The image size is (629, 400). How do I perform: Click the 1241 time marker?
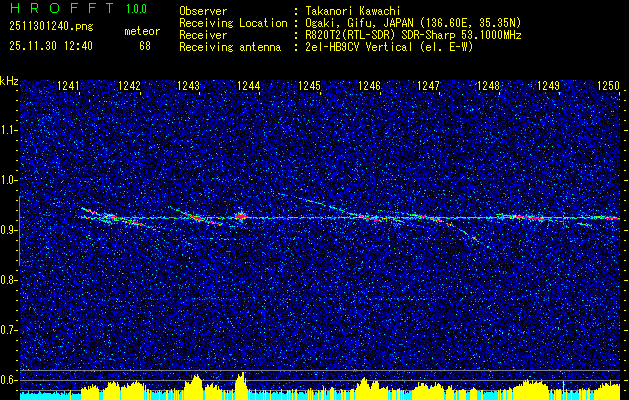click(x=69, y=85)
